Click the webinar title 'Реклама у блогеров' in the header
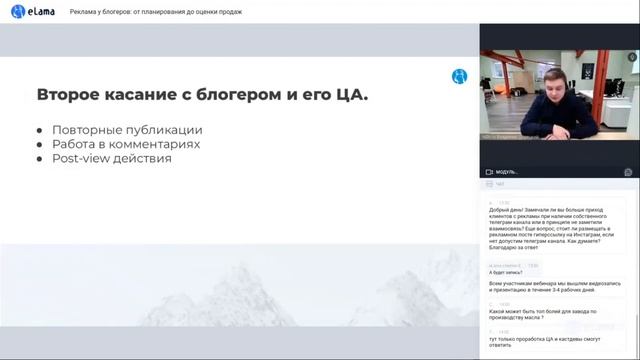This screenshot has width=640, height=360. [x=156, y=12]
